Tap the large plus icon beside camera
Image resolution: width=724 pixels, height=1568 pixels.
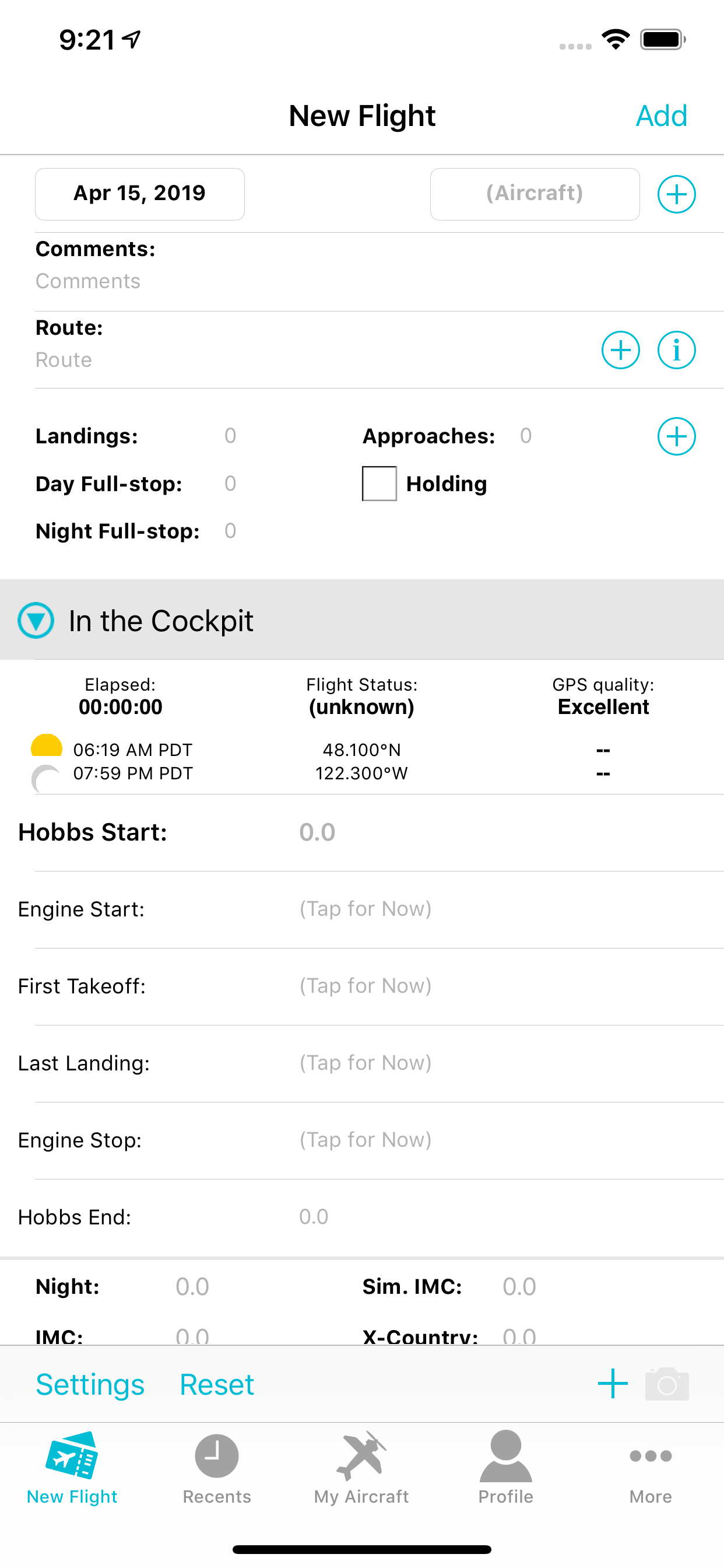pyautogui.click(x=613, y=1384)
